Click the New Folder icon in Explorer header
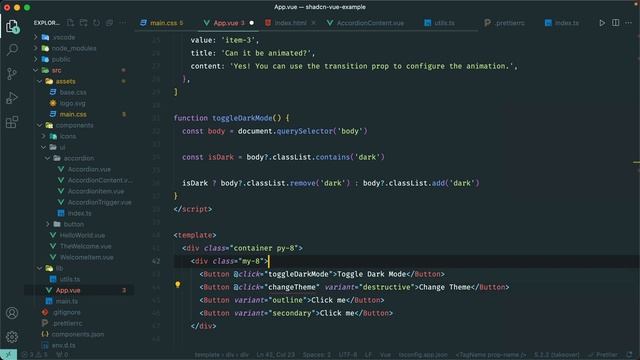This screenshot has height=360, width=640. click(x=83, y=23)
